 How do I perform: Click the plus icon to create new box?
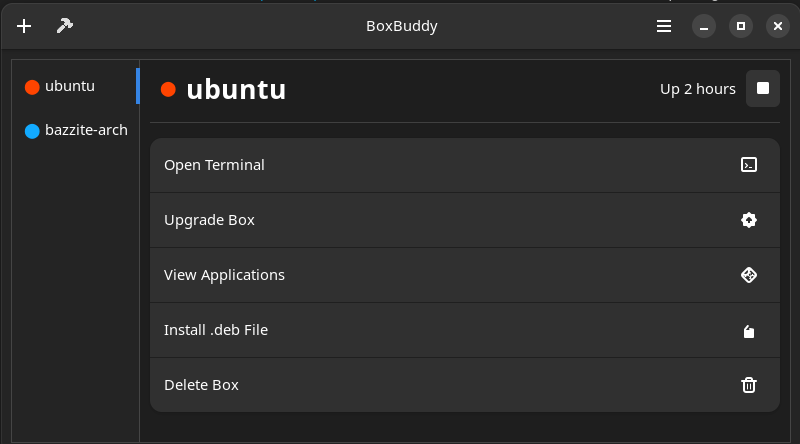coord(24,26)
